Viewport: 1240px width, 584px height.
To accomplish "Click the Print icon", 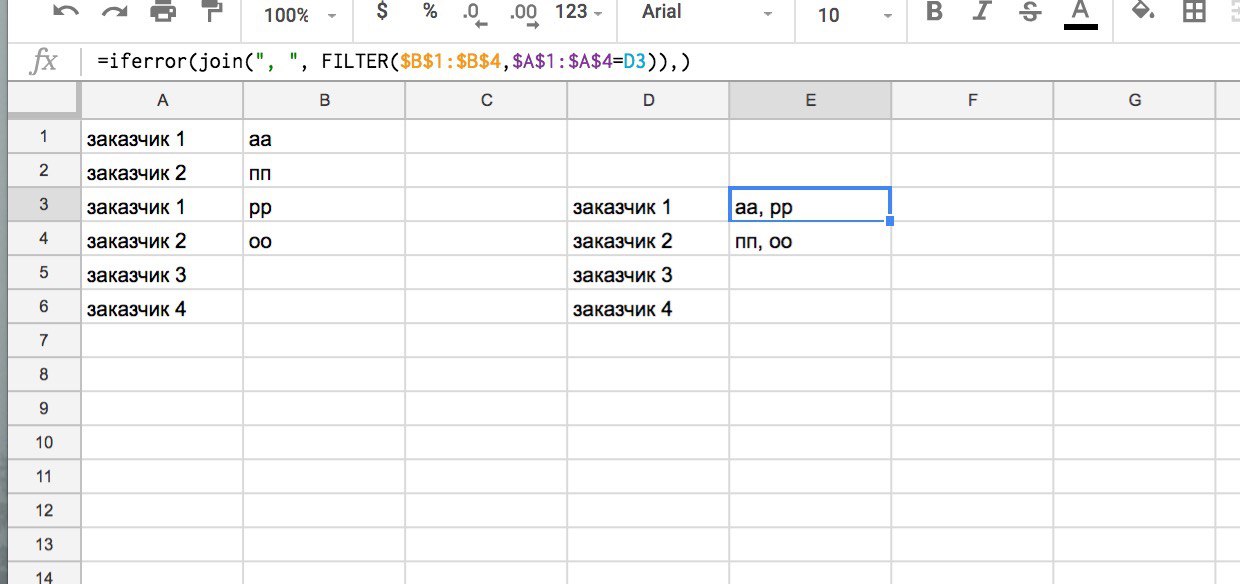I will click(163, 13).
